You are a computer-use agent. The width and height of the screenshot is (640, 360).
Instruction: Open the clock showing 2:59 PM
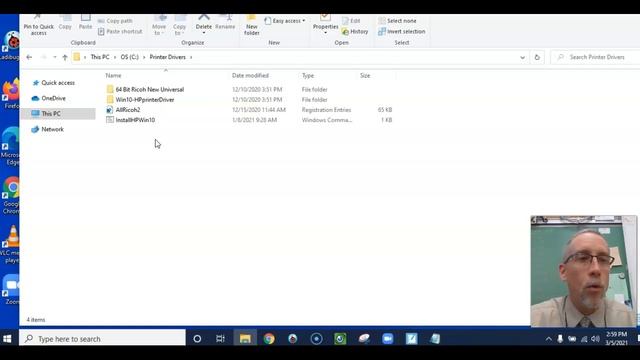pos(616,338)
